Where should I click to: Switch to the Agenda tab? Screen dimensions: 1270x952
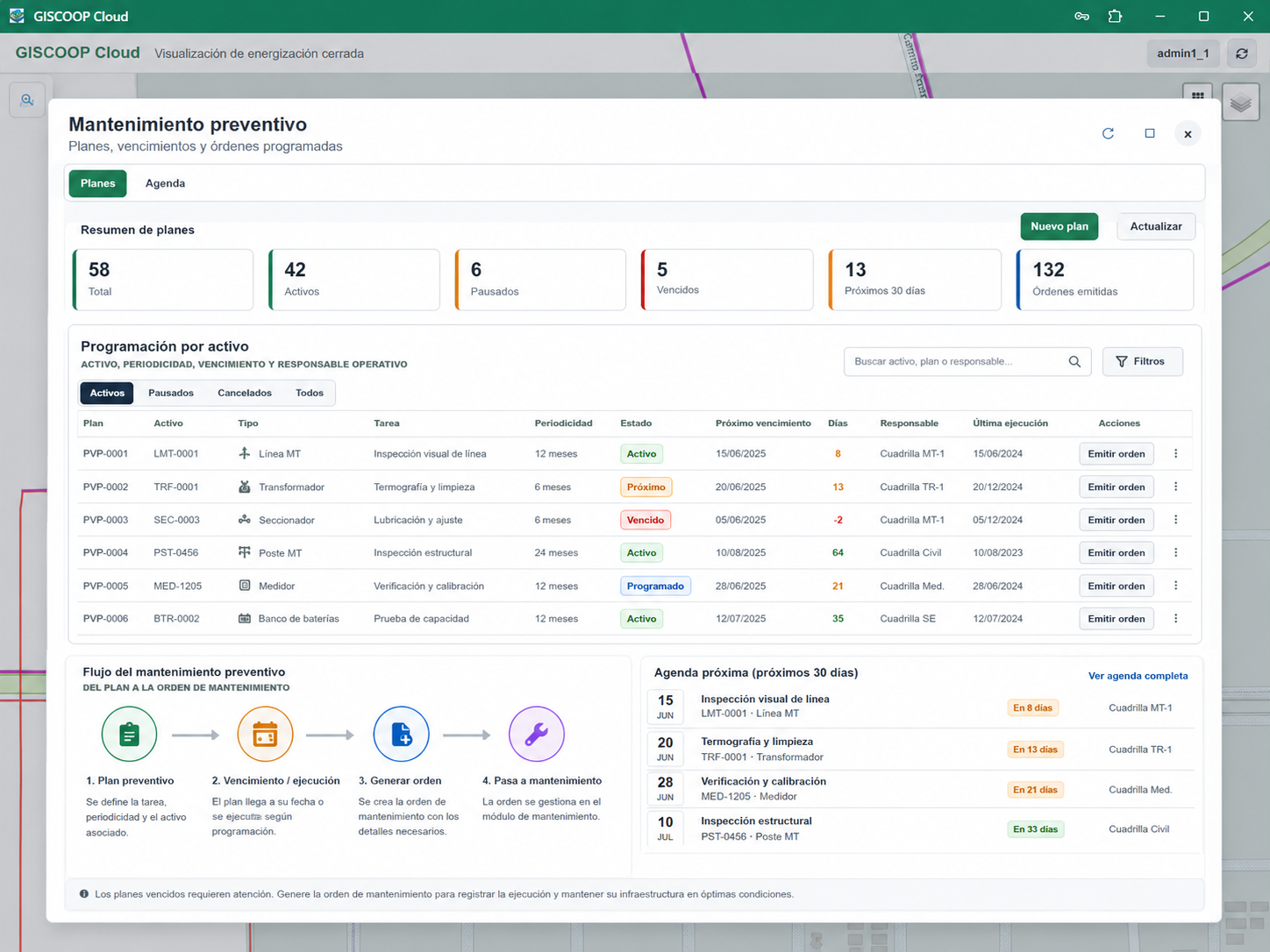click(x=165, y=183)
